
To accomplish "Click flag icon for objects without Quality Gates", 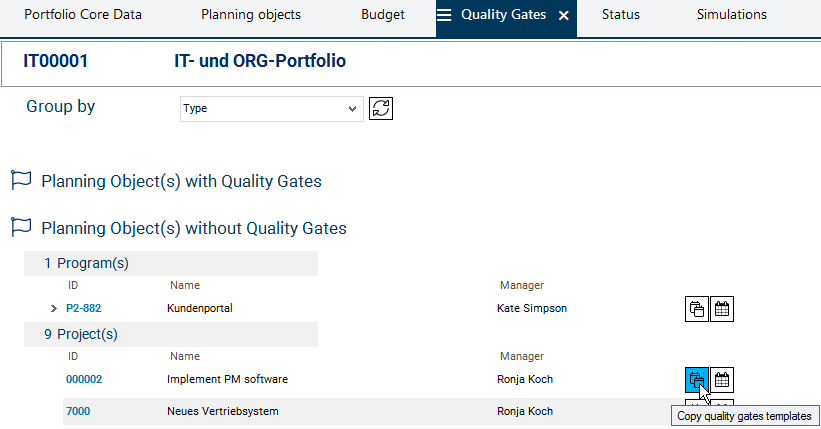I will click(20, 228).
